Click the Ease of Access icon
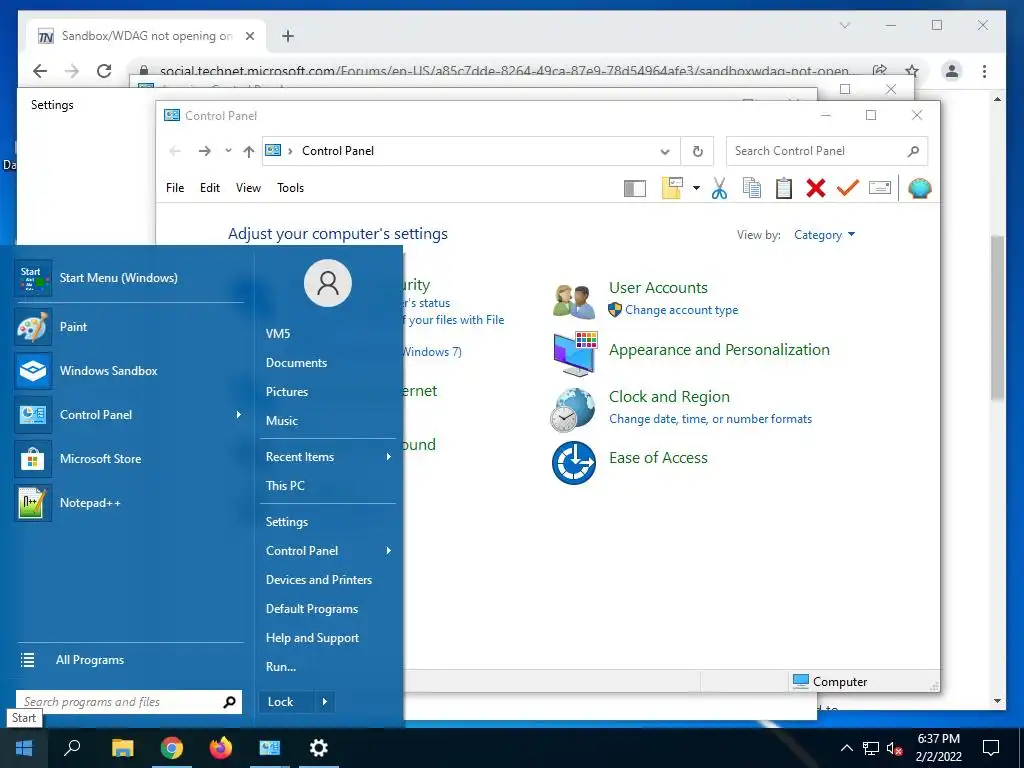This screenshot has height=768, width=1024. click(x=573, y=463)
